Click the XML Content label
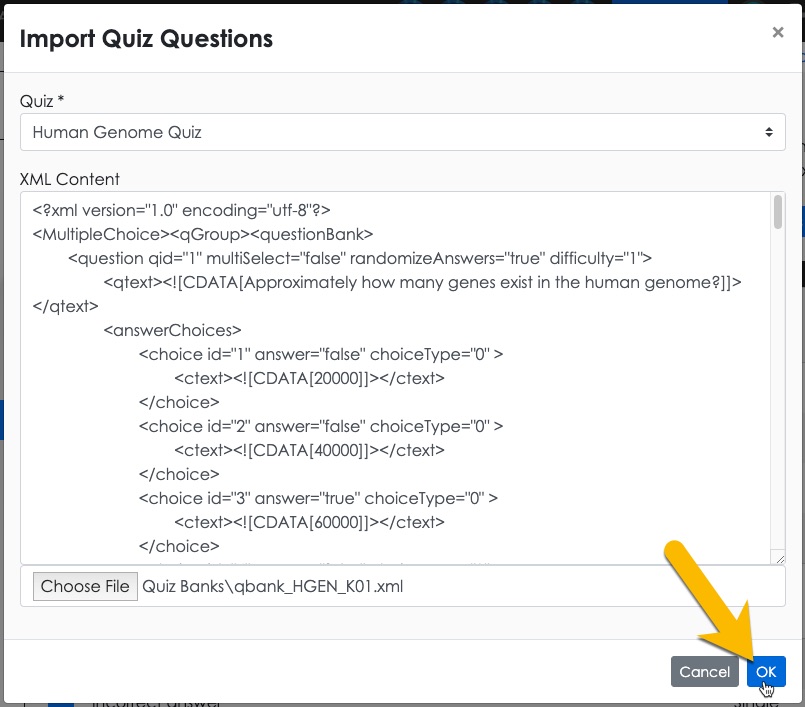This screenshot has height=707, width=805. tap(70, 180)
